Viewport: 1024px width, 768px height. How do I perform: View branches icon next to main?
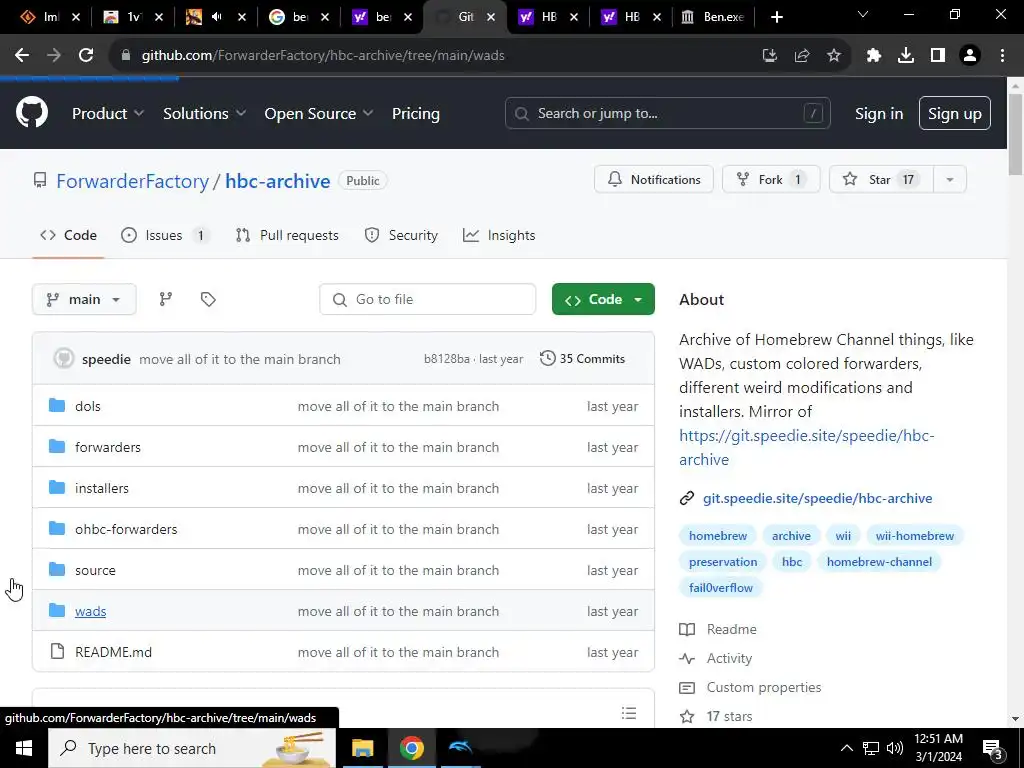click(x=166, y=299)
